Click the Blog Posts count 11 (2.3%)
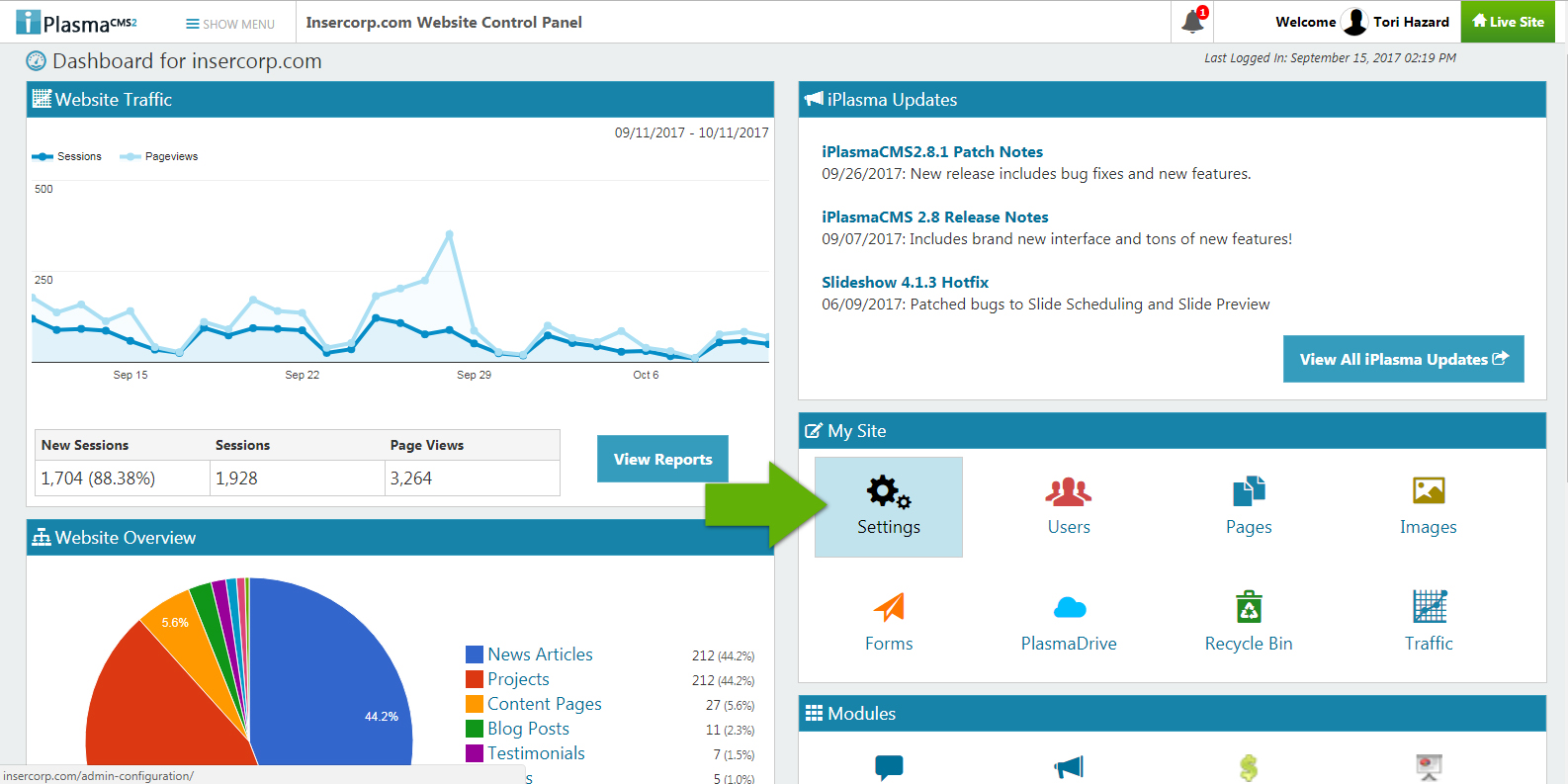 (730, 730)
